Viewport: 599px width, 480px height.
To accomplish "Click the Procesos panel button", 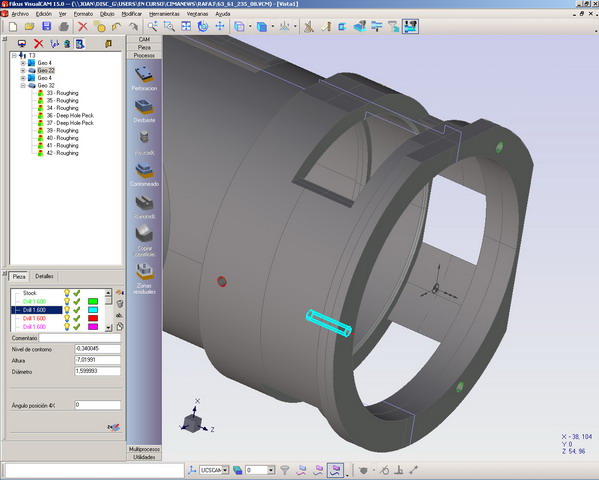I will pyautogui.click(x=144, y=55).
